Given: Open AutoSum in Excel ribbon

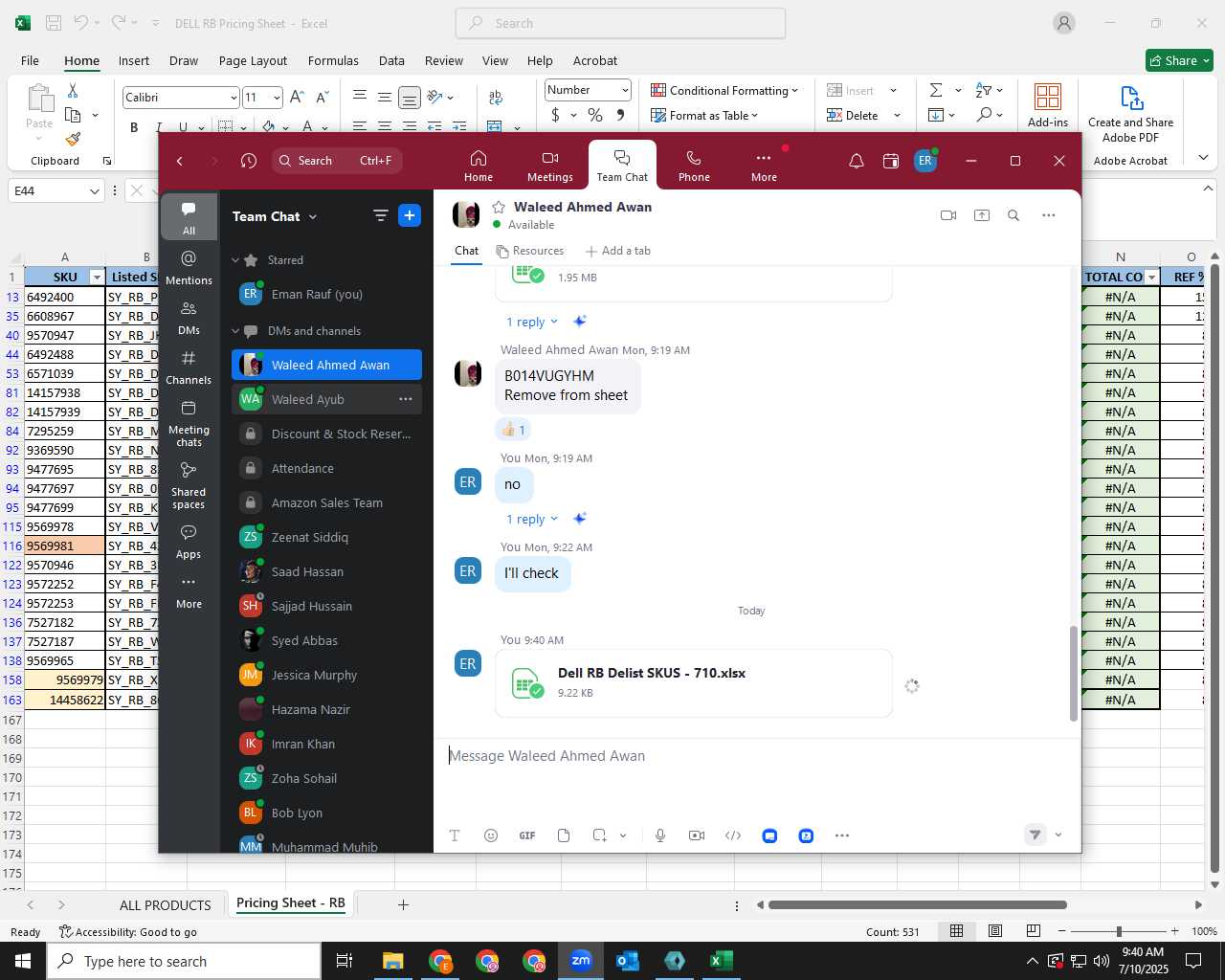Looking at the screenshot, I should point(936,90).
